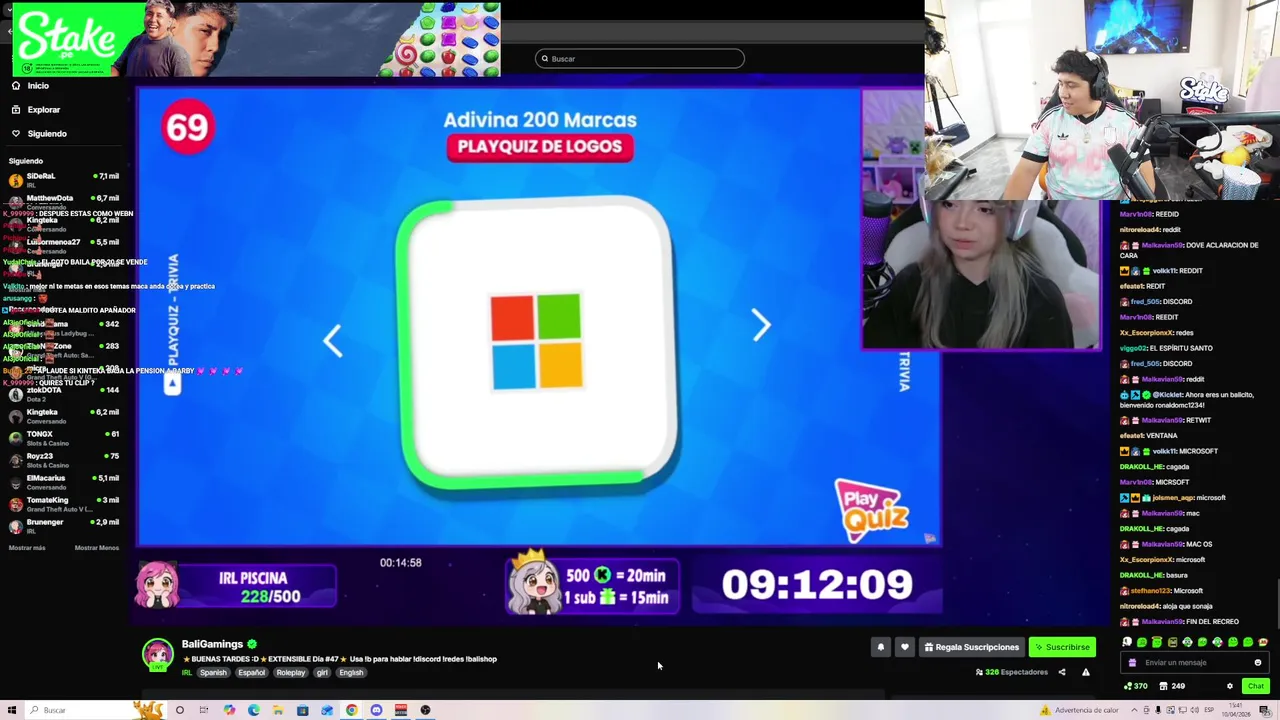The width and height of the screenshot is (1280, 720).
Task: Open the Windows Start menu
Action: tap(12, 710)
